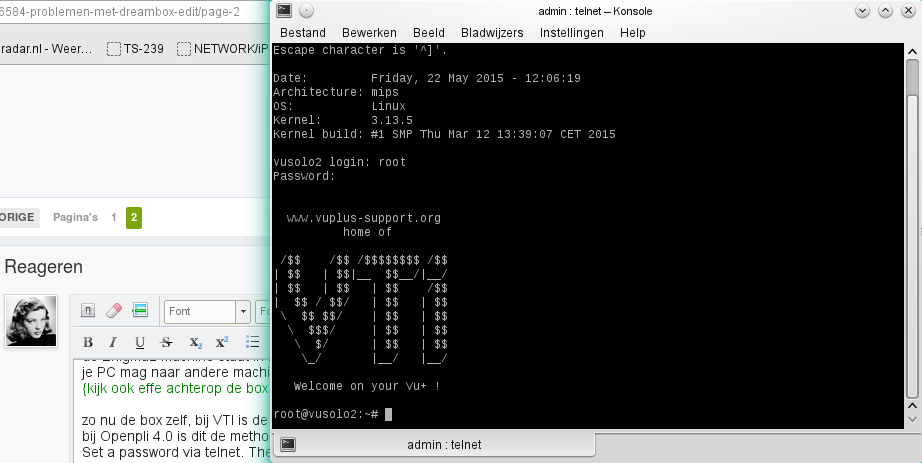
Task: Toggle the round pin button next to Konsole icon
Action: click(x=306, y=10)
